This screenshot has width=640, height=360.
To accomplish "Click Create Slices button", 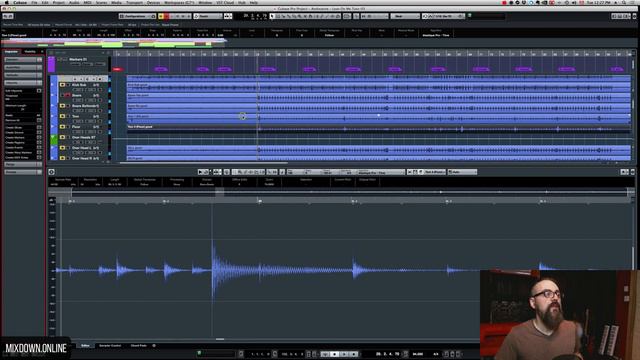I will click(39, 127).
